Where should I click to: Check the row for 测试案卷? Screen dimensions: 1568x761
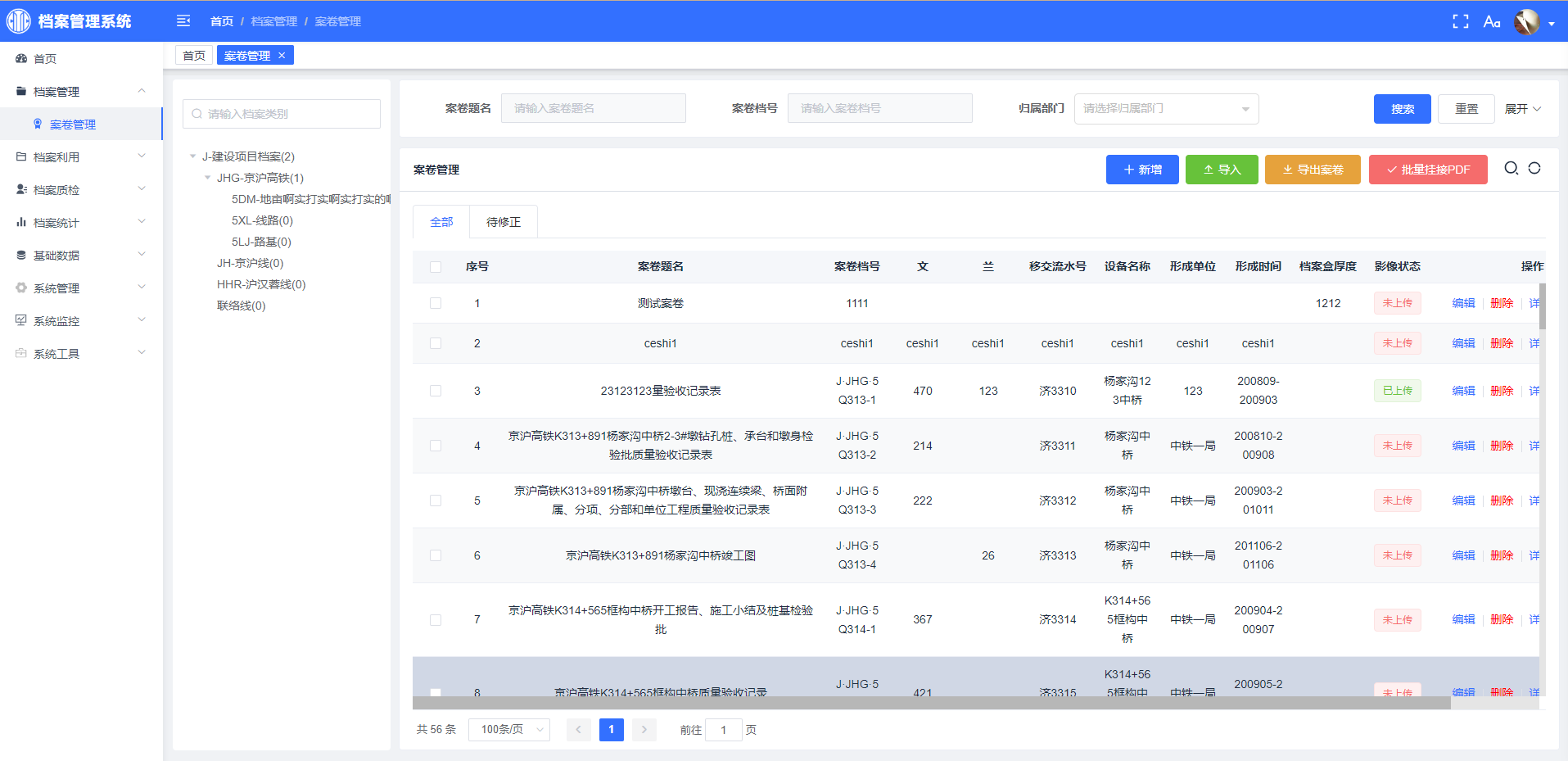pos(436,303)
